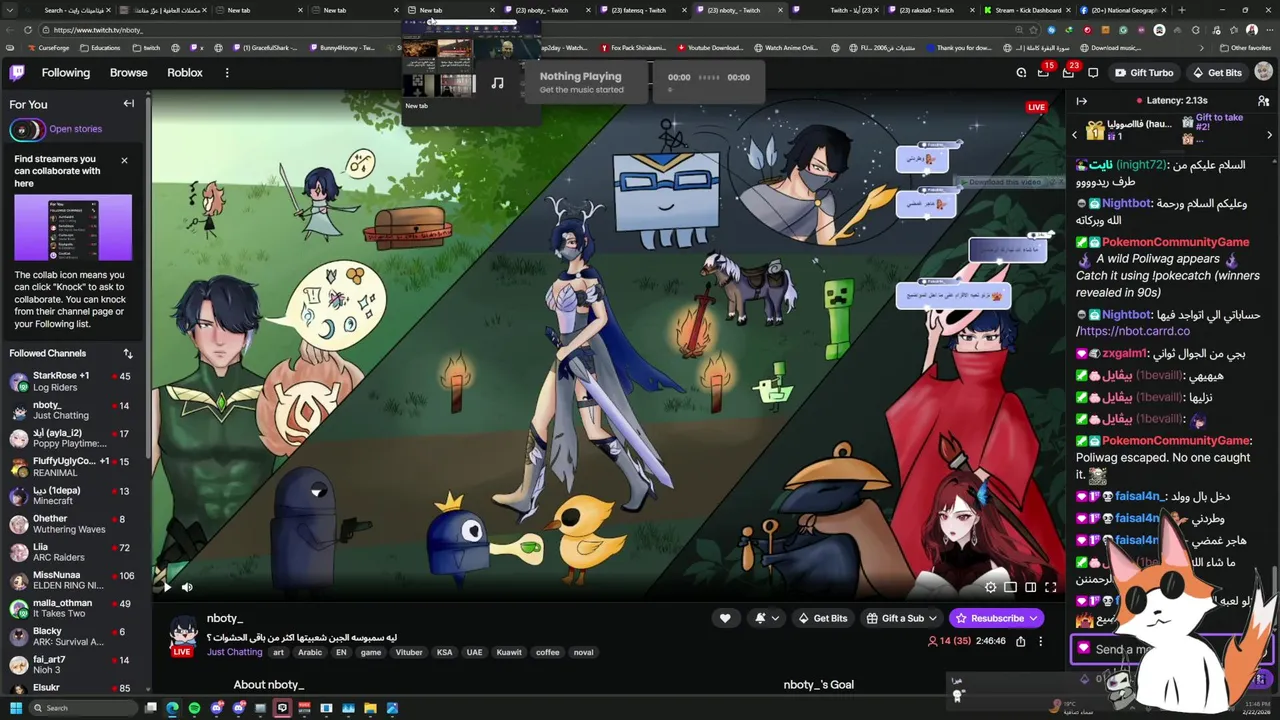Image resolution: width=1280 pixels, height=720 pixels.
Task: Enter fullscreen on the video player
Action: (x=1050, y=587)
